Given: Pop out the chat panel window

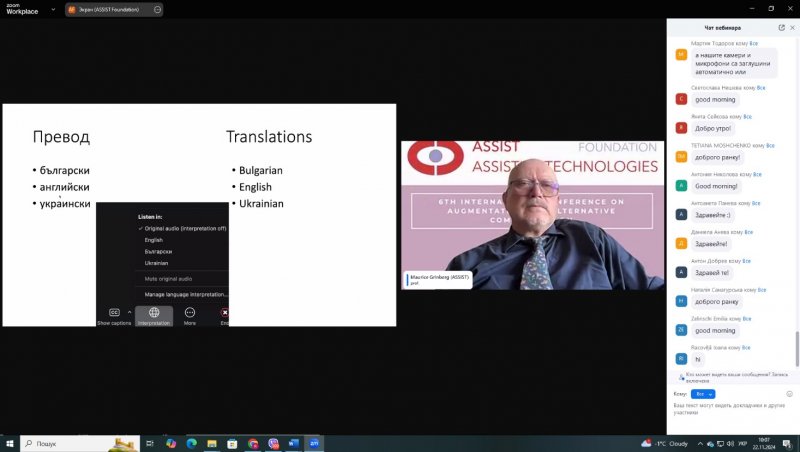Looking at the screenshot, I should pyautogui.click(x=781, y=27).
